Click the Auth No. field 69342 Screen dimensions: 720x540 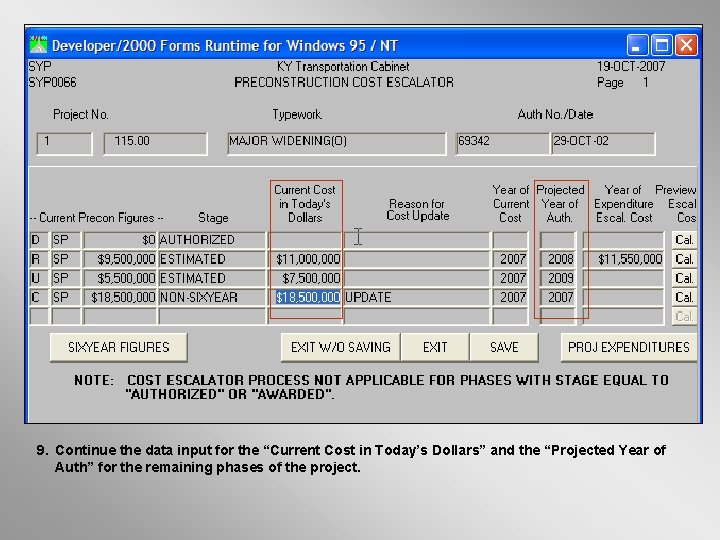pyautogui.click(x=502, y=143)
